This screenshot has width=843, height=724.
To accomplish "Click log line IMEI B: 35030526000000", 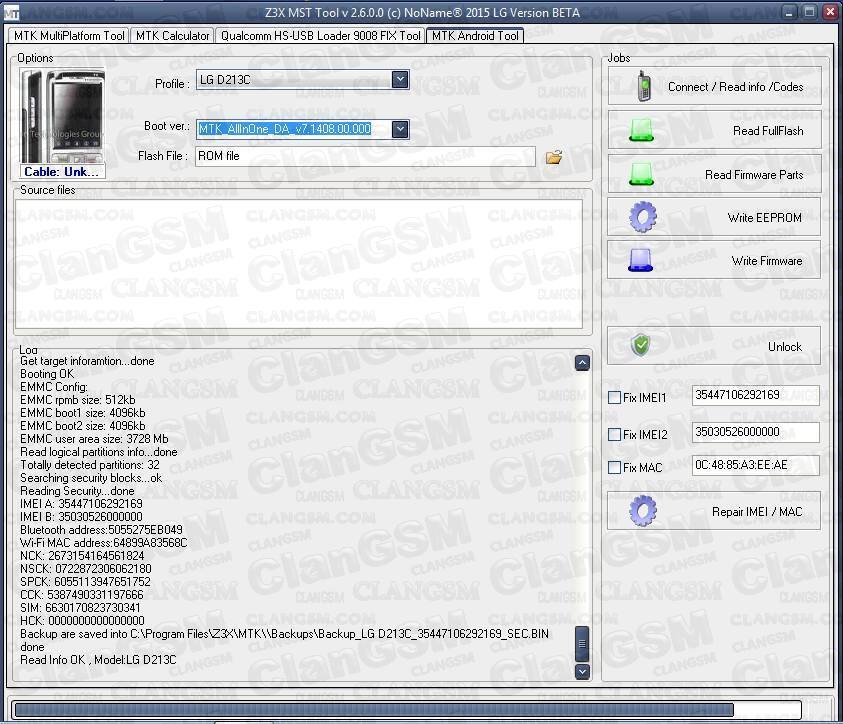I will pos(81,517).
